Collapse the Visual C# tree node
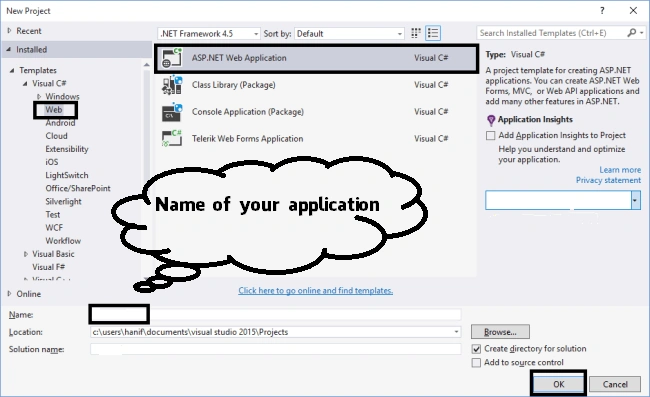This screenshot has height=397, width=650. click(25, 84)
